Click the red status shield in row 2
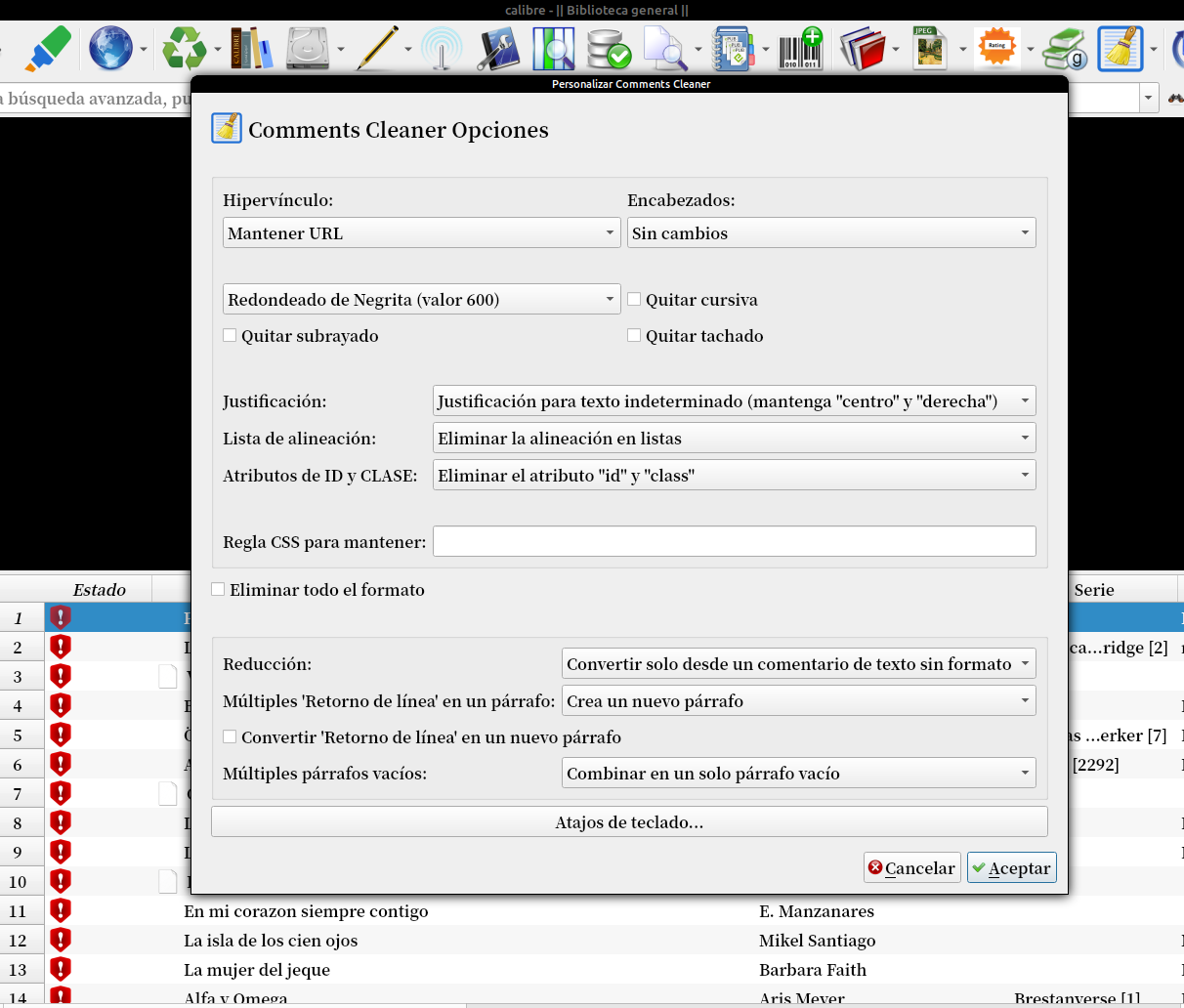1184x1008 pixels. (61, 647)
